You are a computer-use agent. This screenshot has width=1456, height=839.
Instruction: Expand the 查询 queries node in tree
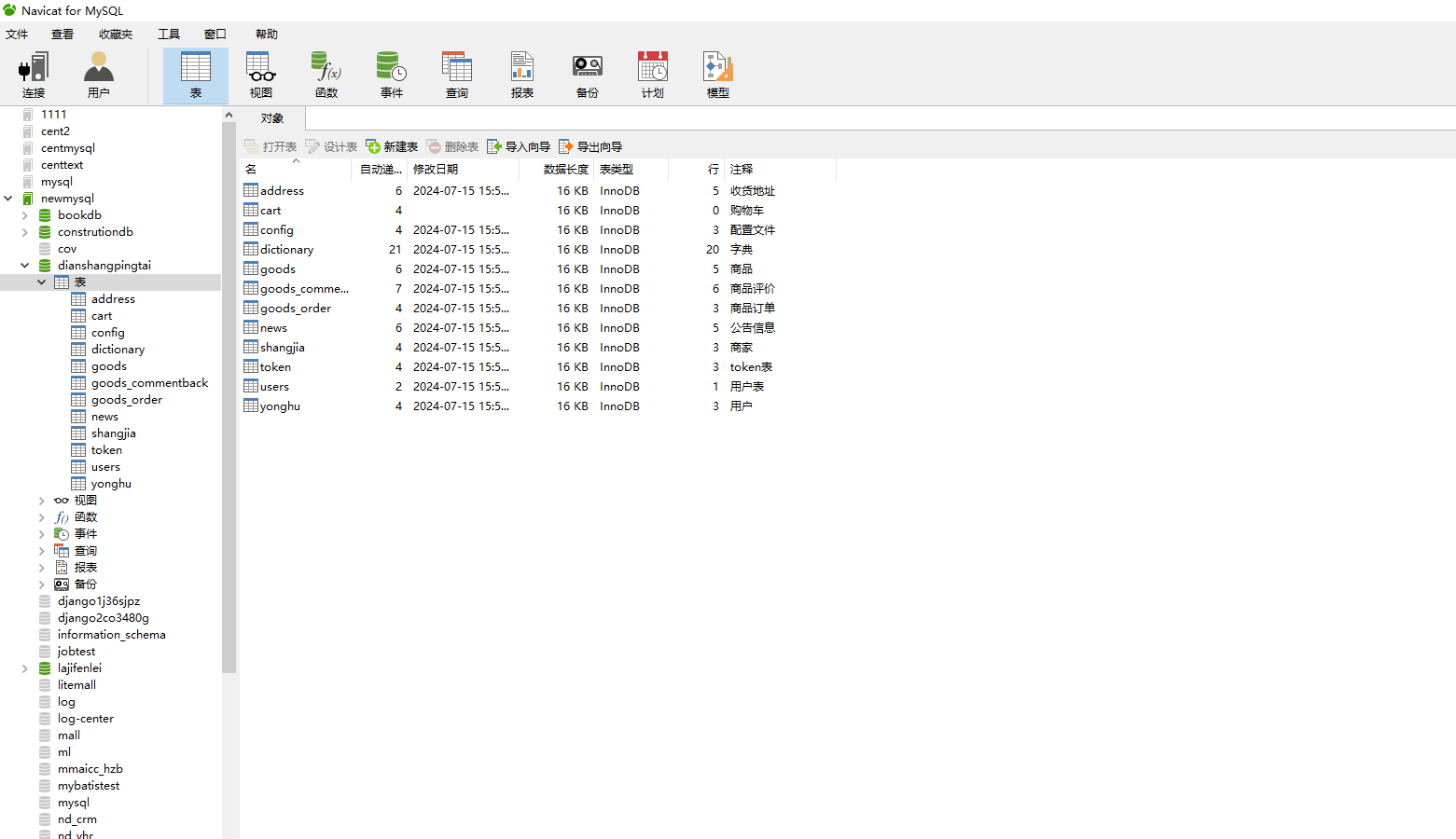[x=42, y=551]
